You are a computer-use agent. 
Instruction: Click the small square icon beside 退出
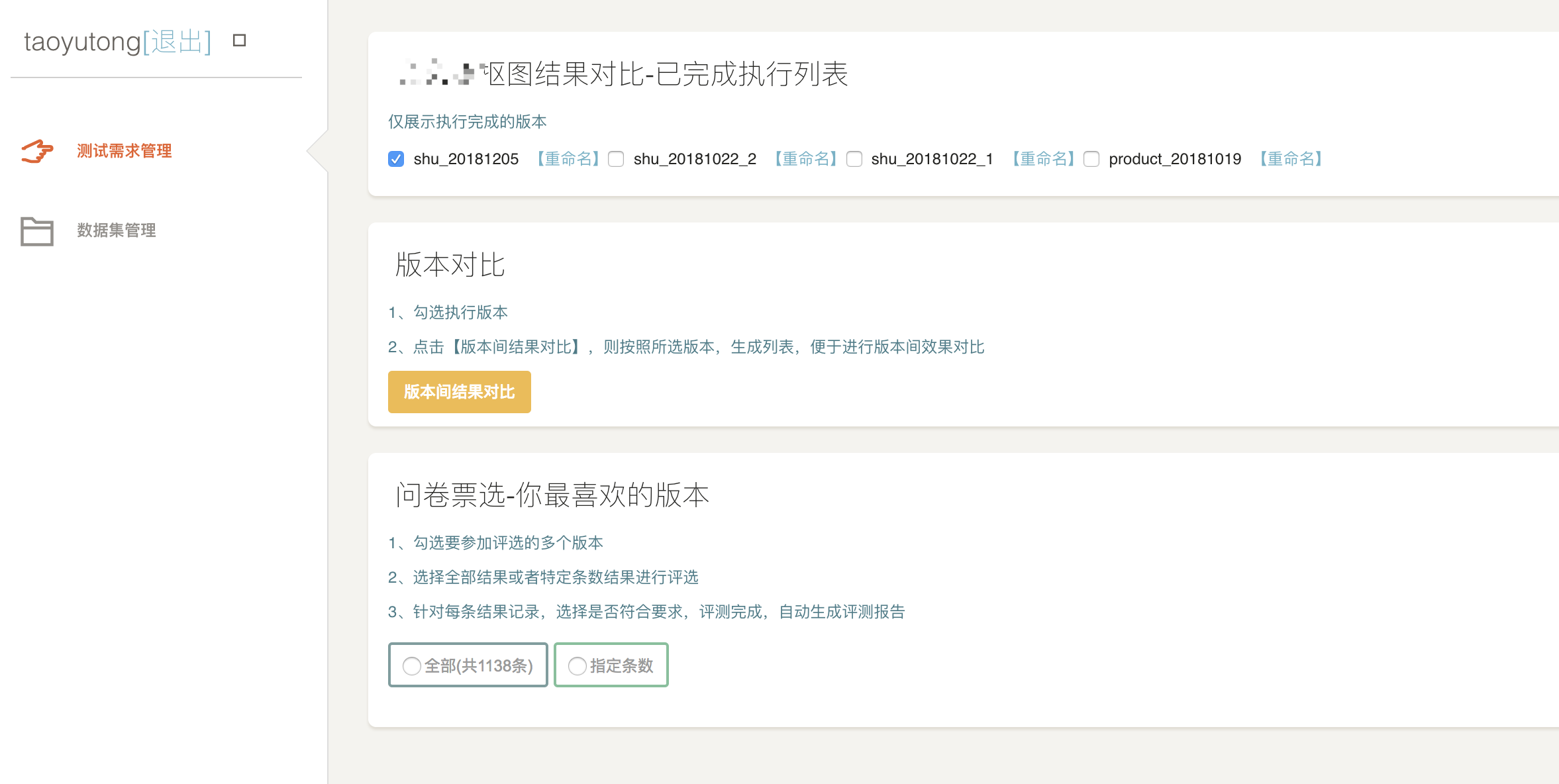click(x=240, y=40)
